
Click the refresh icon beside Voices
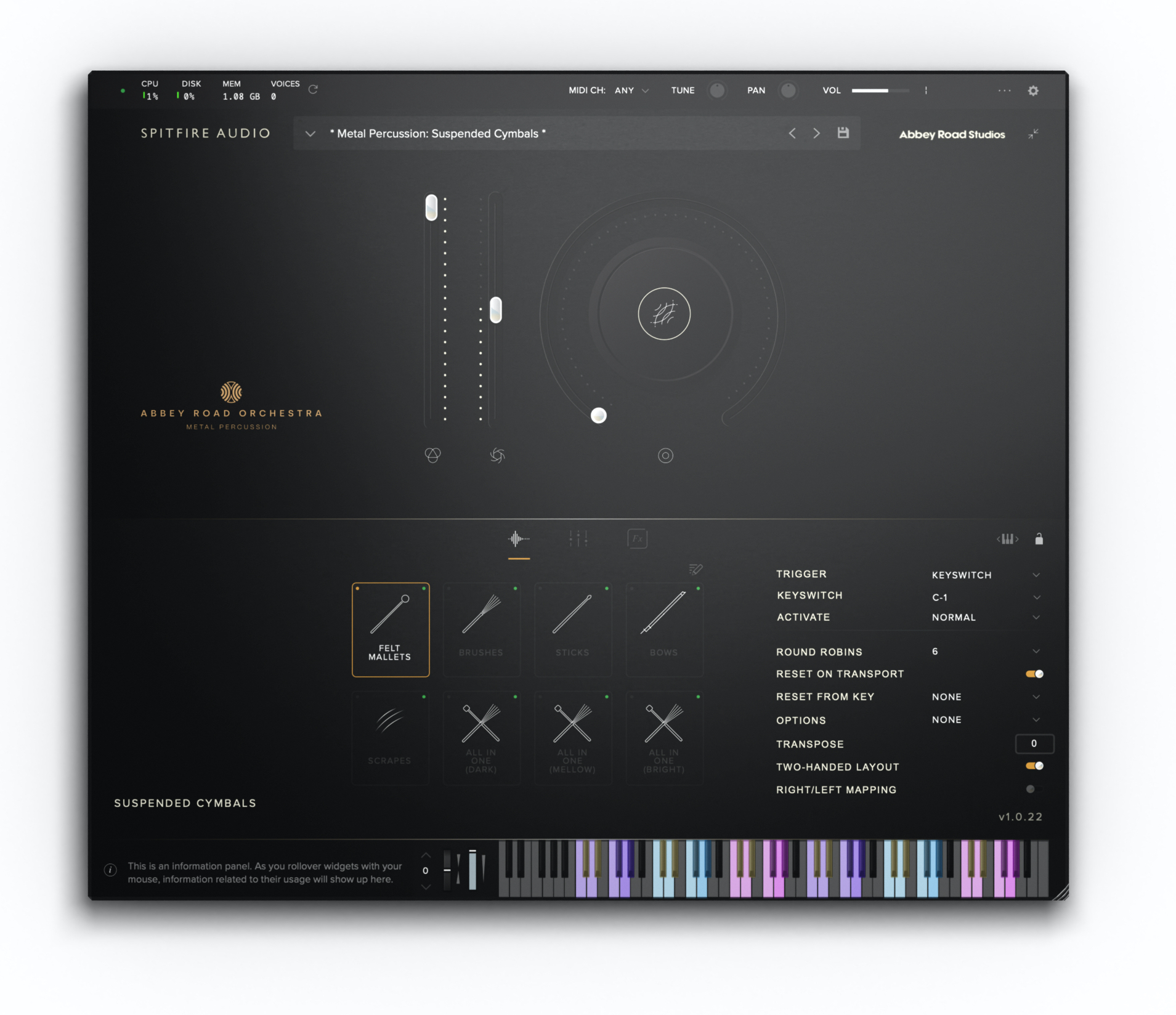click(x=313, y=89)
